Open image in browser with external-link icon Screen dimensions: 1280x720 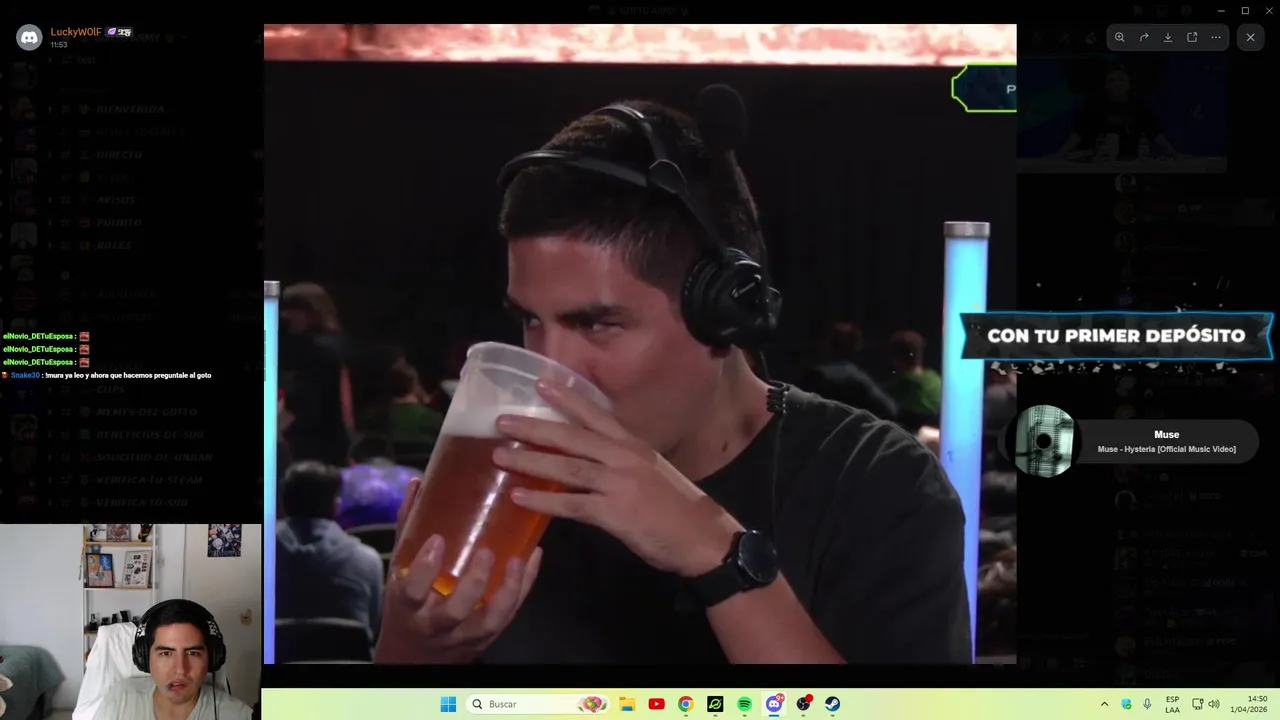1192,37
